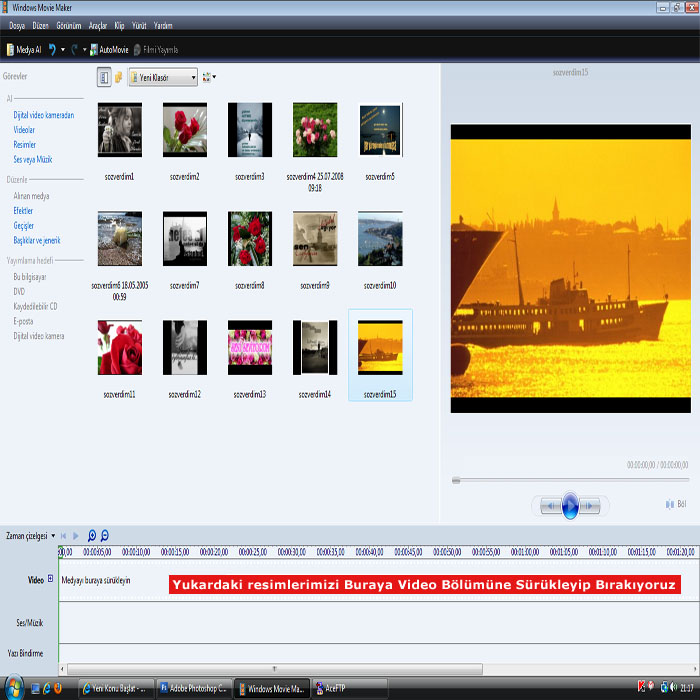Click Internet Explorer quick launch icon
The width and height of the screenshot is (700, 700).
click(x=46, y=688)
